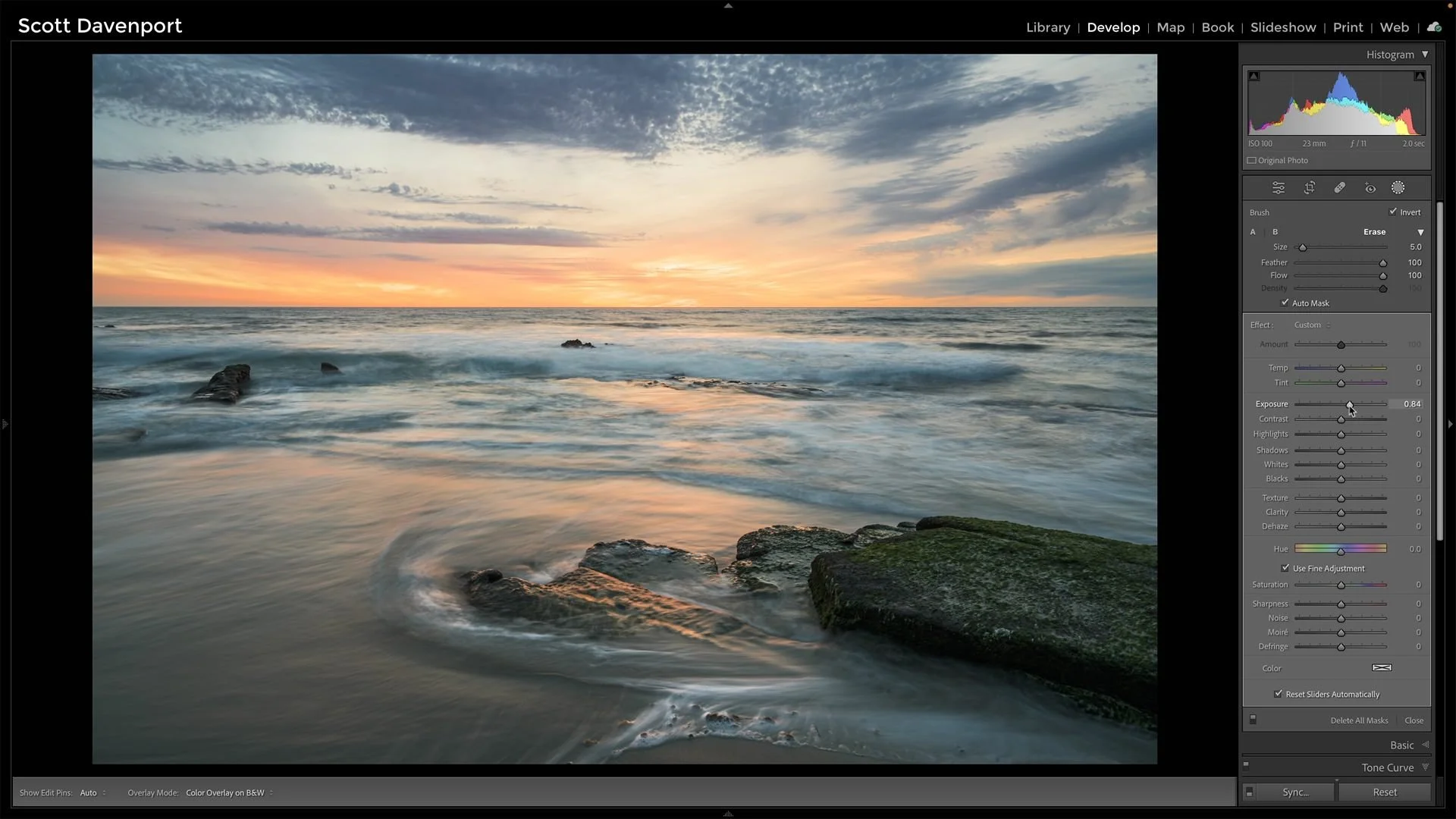
Task: Click the cloud sync icon
Action: [x=1434, y=26]
